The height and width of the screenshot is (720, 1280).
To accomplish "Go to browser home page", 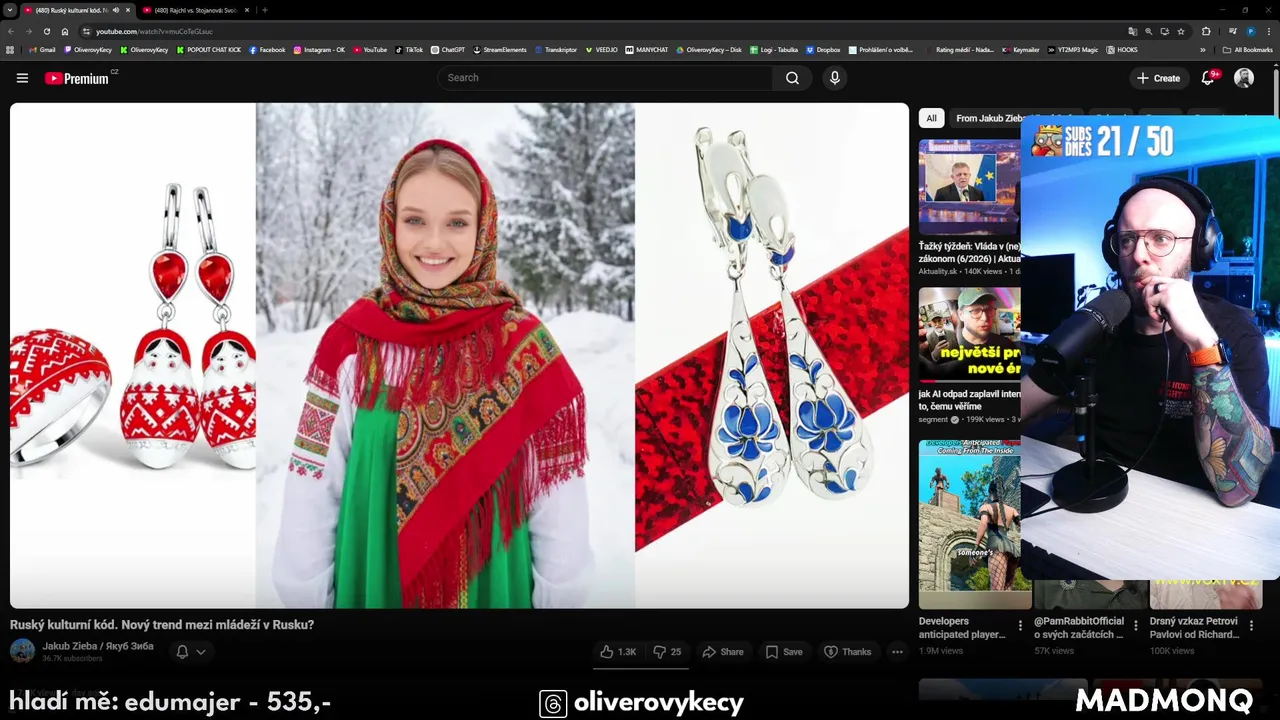I will coord(65,31).
